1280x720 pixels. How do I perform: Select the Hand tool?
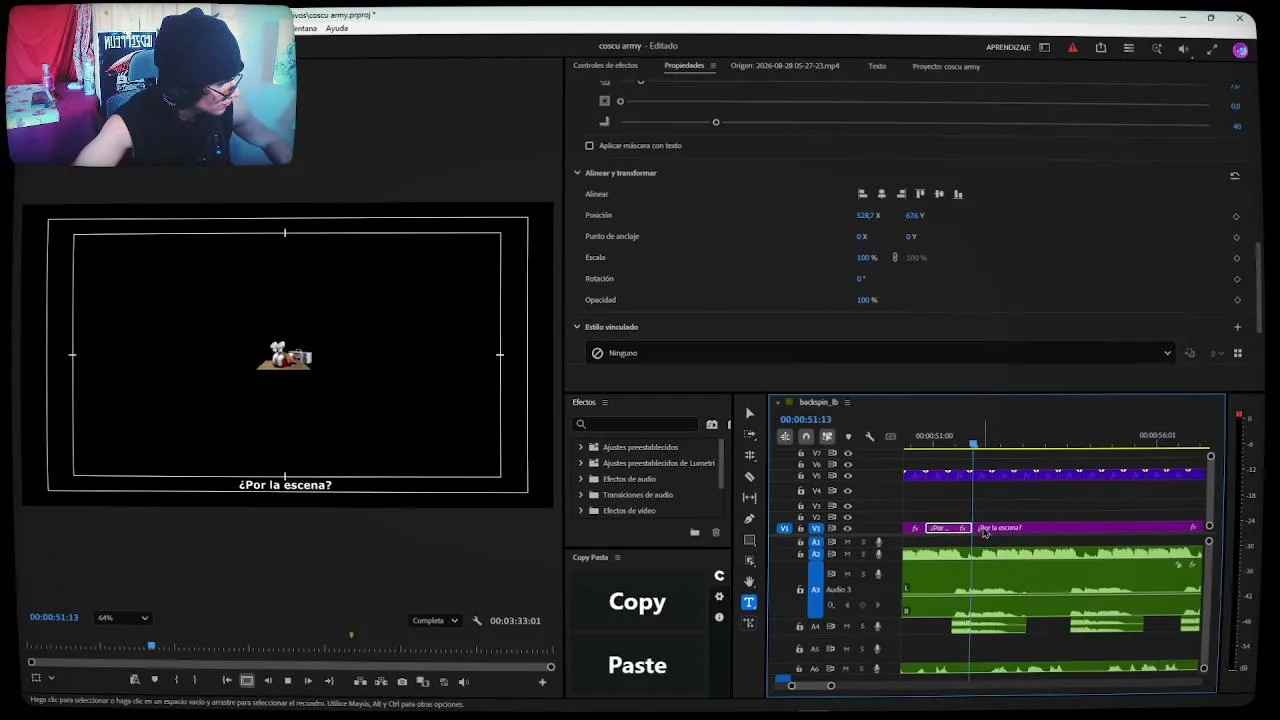coord(749,581)
